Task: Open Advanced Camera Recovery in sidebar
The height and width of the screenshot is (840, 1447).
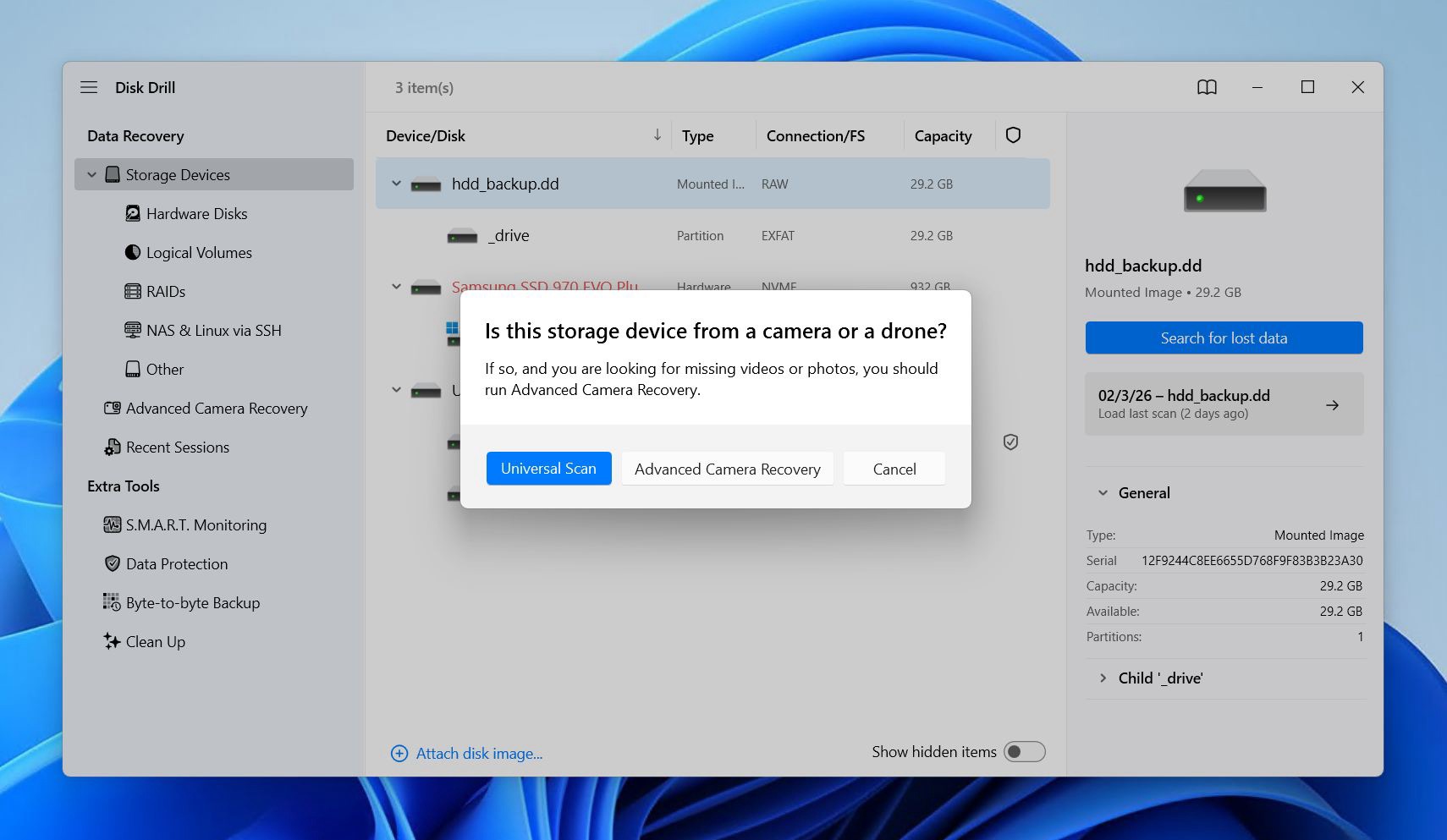Action: [217, 409]
